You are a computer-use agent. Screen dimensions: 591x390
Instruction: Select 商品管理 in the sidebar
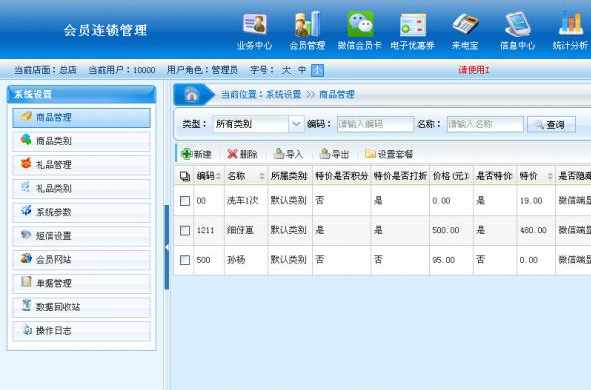click(81, 118)
